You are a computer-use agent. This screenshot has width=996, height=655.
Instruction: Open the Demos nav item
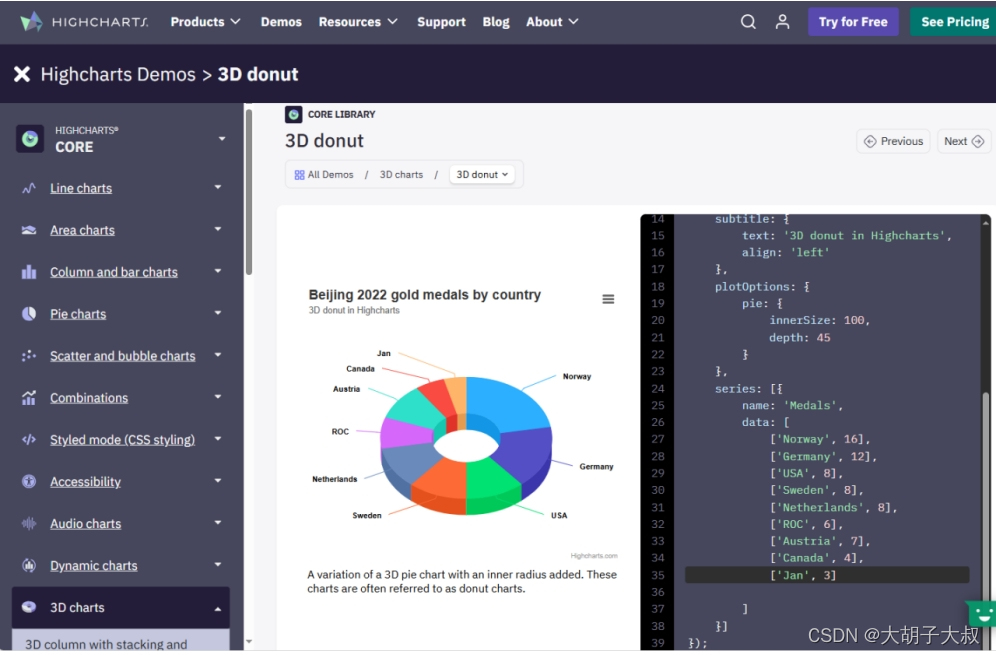tap(281, 22)
